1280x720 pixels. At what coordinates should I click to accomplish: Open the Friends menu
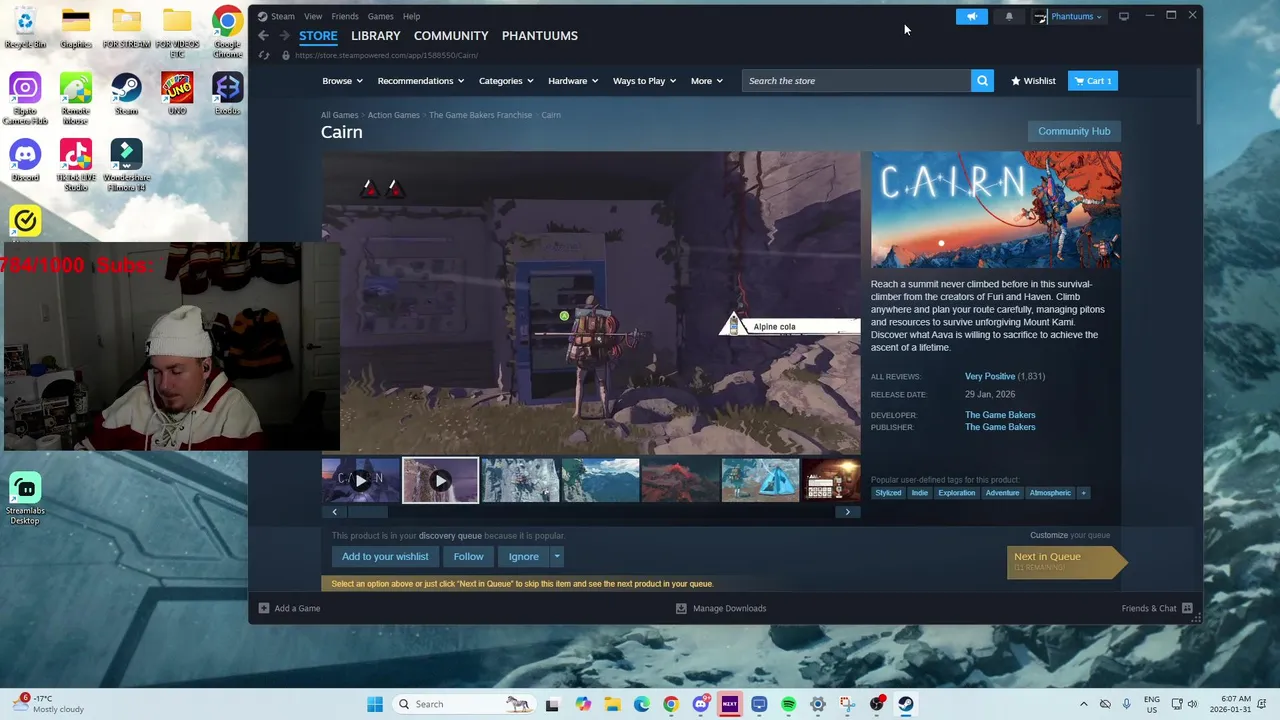(345, 16)
